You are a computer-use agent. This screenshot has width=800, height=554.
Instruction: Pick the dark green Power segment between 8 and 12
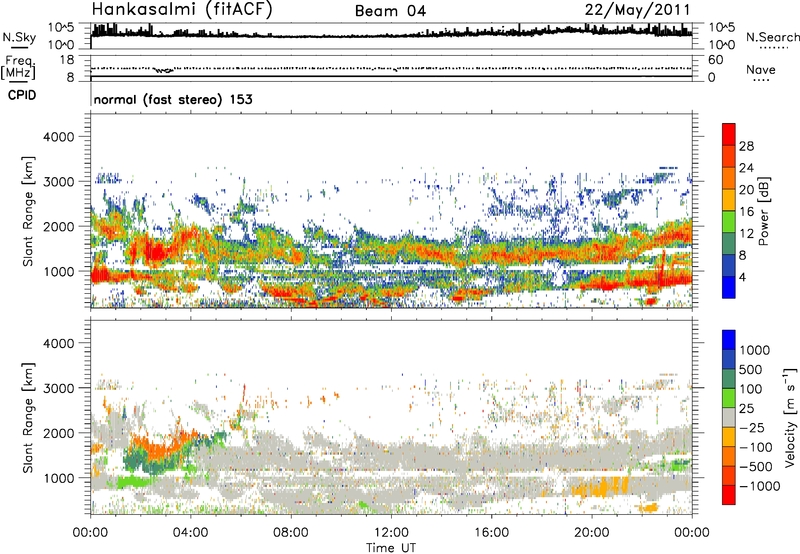tap(729, 244)
